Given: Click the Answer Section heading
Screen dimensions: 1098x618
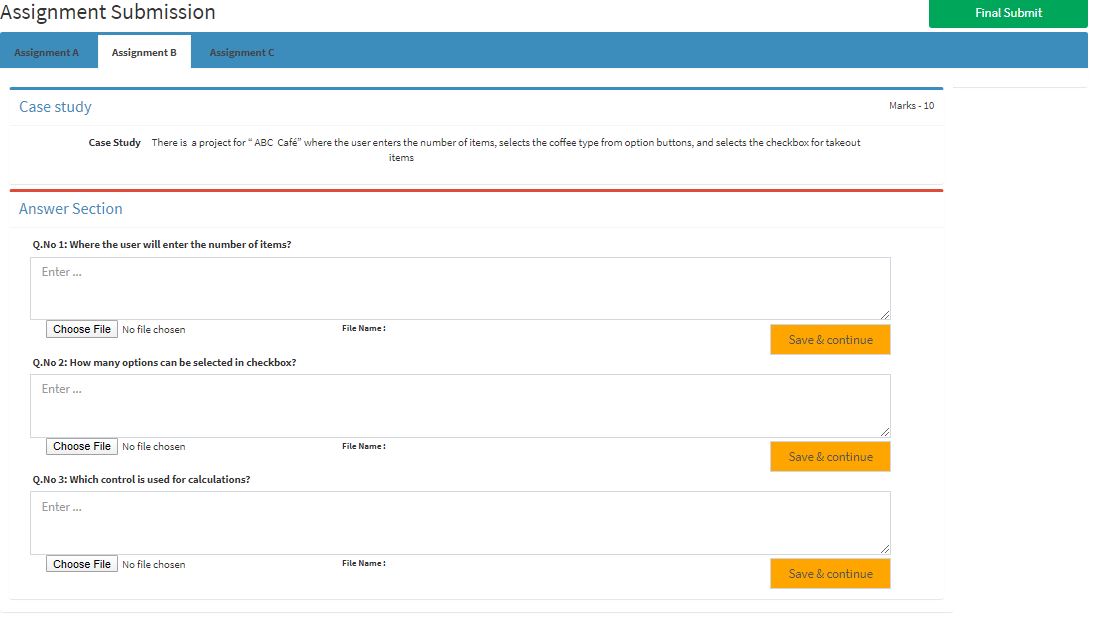Looking at the screenshot, I should pyautogui.click(x=71, y=209).
